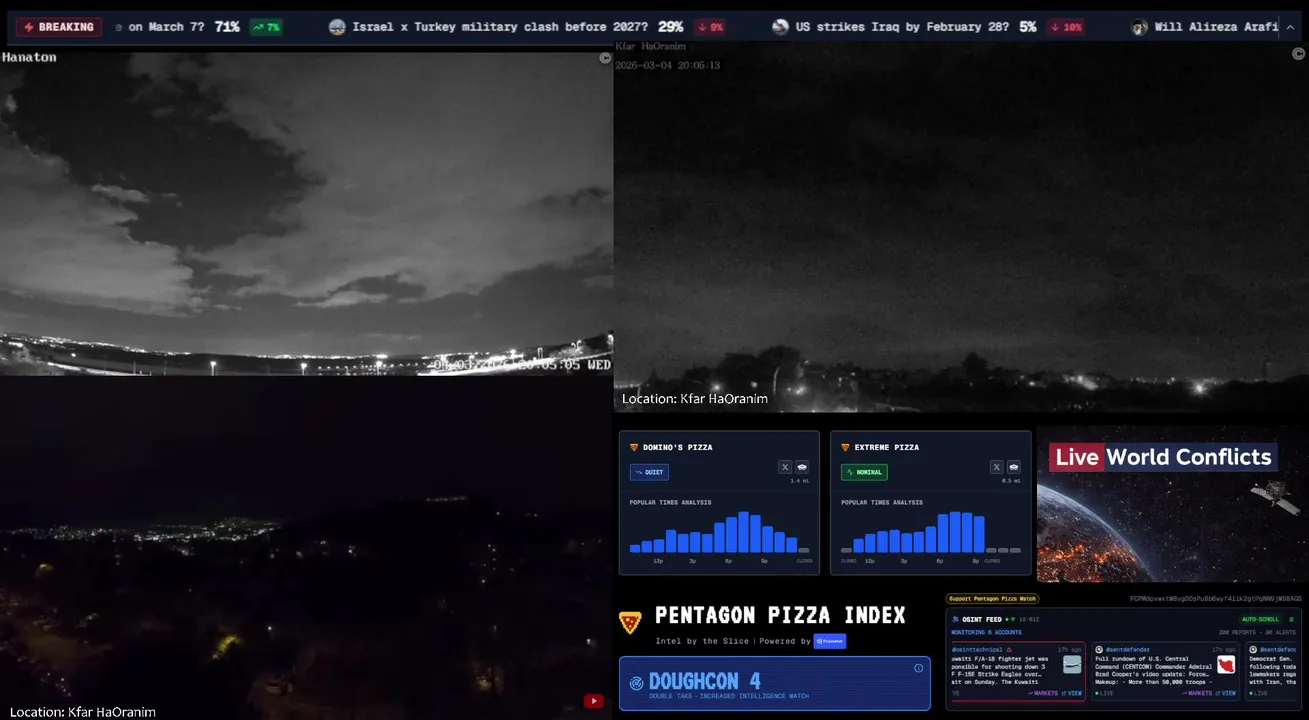
Task: Click the tallest bar in Domino's popular times chart
Action: pyautogui.click(x=744, y=532)
